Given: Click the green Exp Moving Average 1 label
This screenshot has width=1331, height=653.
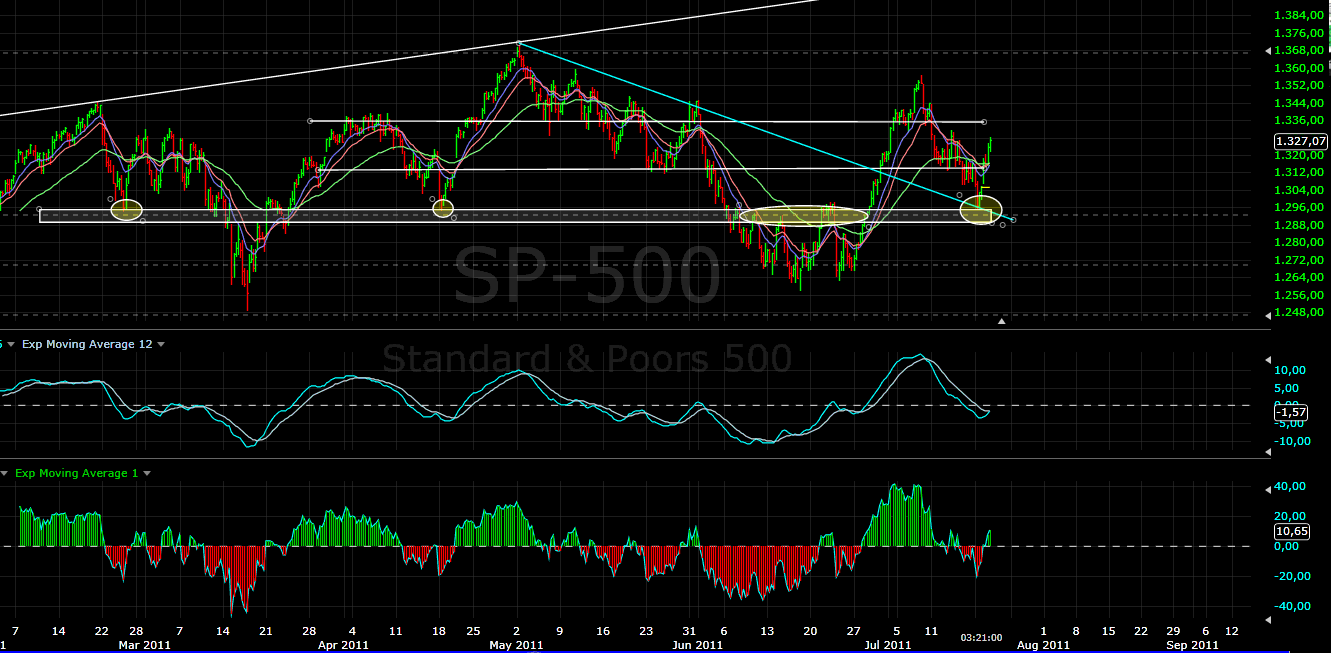Looking at the screenshot, I should 77,473.
